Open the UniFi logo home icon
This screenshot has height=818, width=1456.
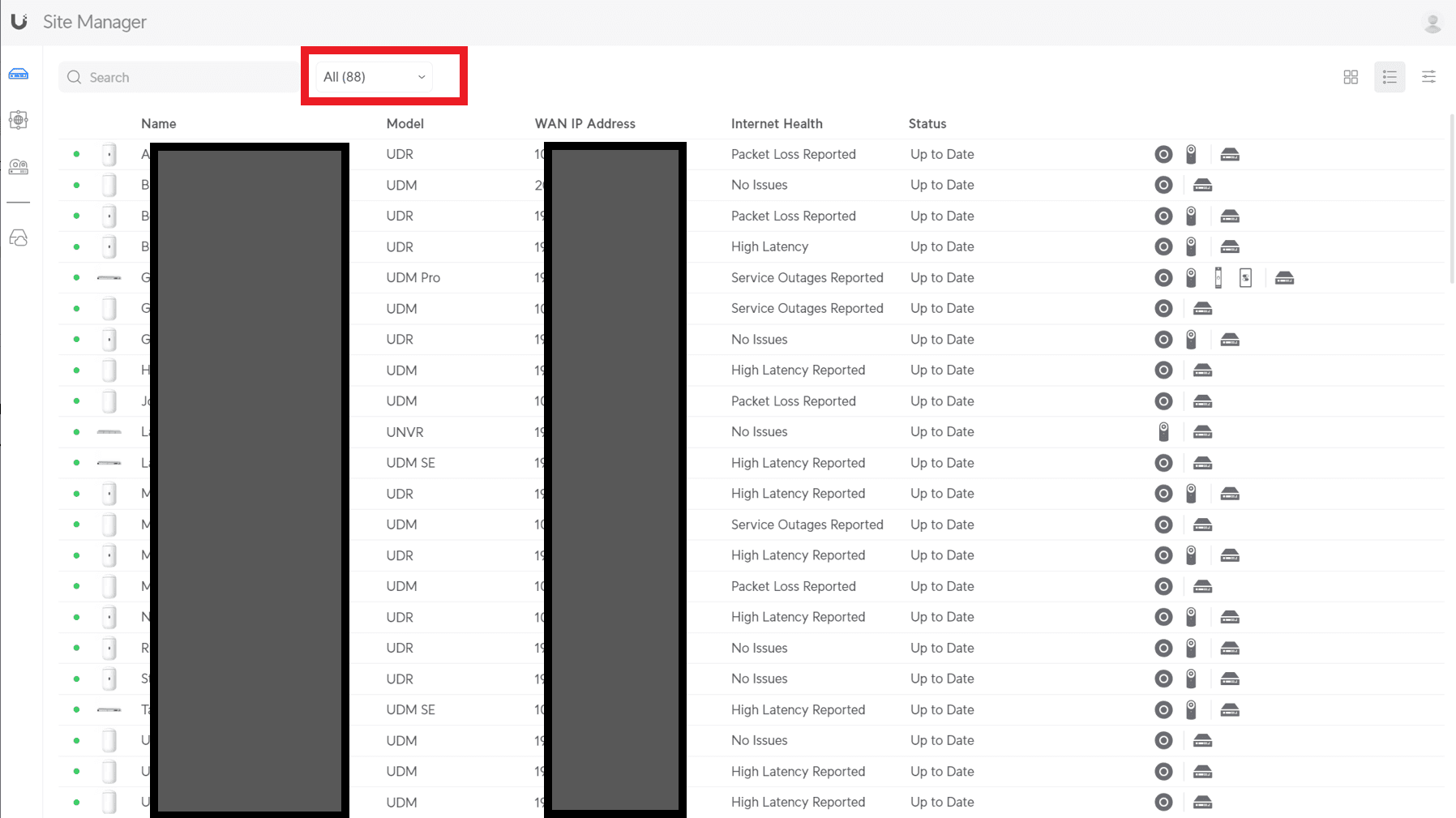(x=19, y=22)
